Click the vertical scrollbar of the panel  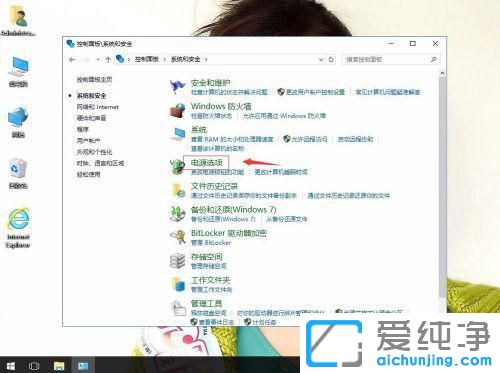[x=442, y=187]
